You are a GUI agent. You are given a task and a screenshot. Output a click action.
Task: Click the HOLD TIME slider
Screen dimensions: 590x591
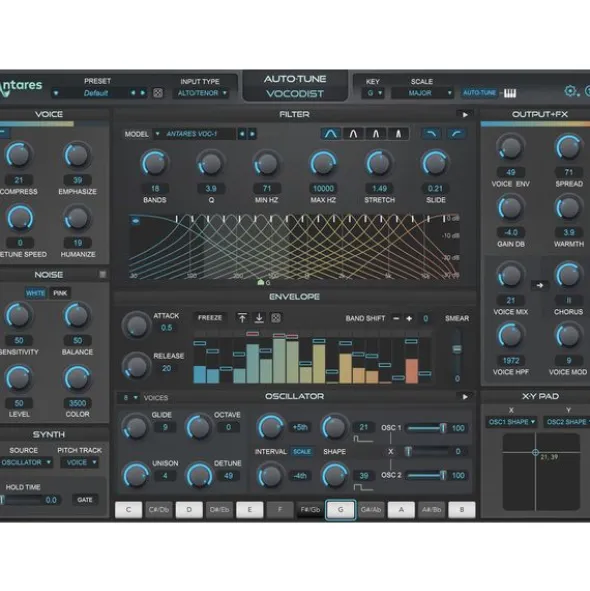tap(21, 500)
